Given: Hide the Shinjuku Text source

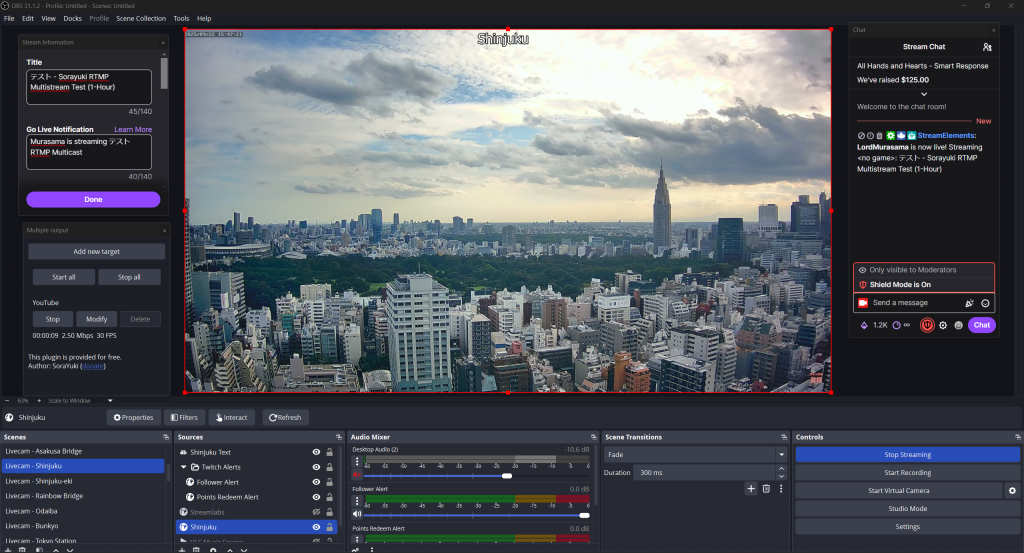Looking at the screenshot, I should click(x=316, y=453).
